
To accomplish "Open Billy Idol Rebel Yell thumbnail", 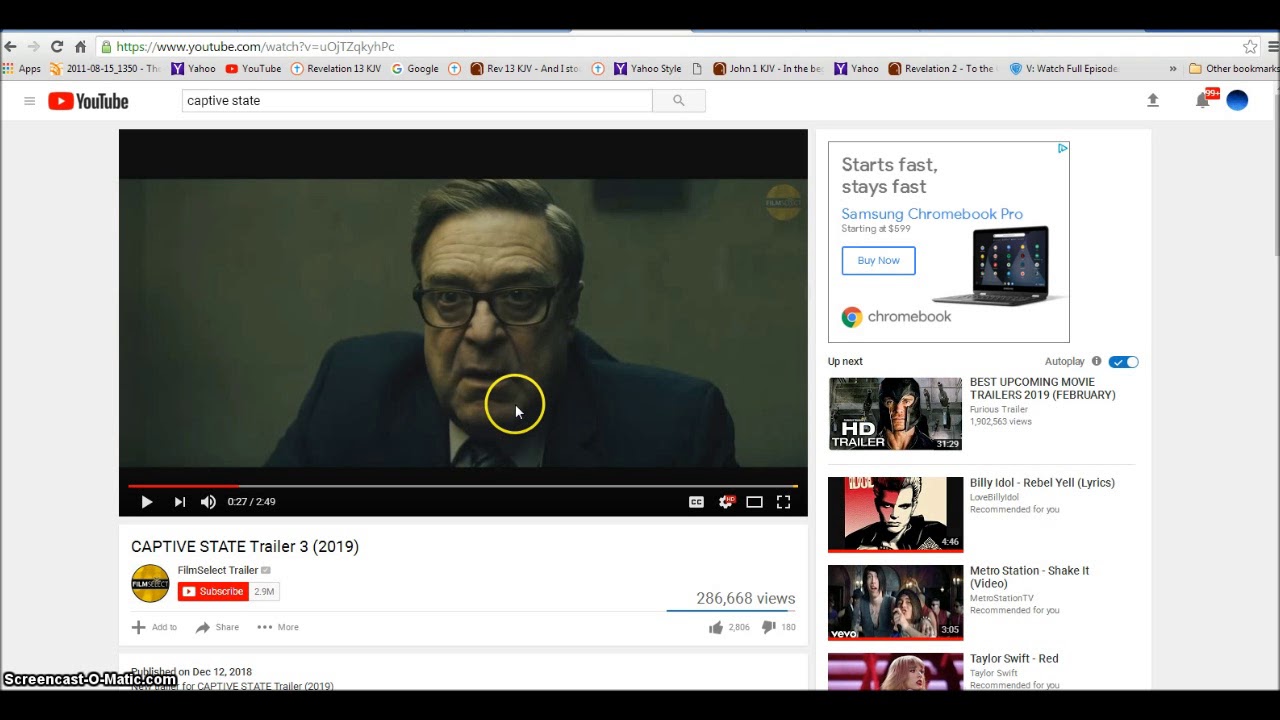I will tap(895, 514).
